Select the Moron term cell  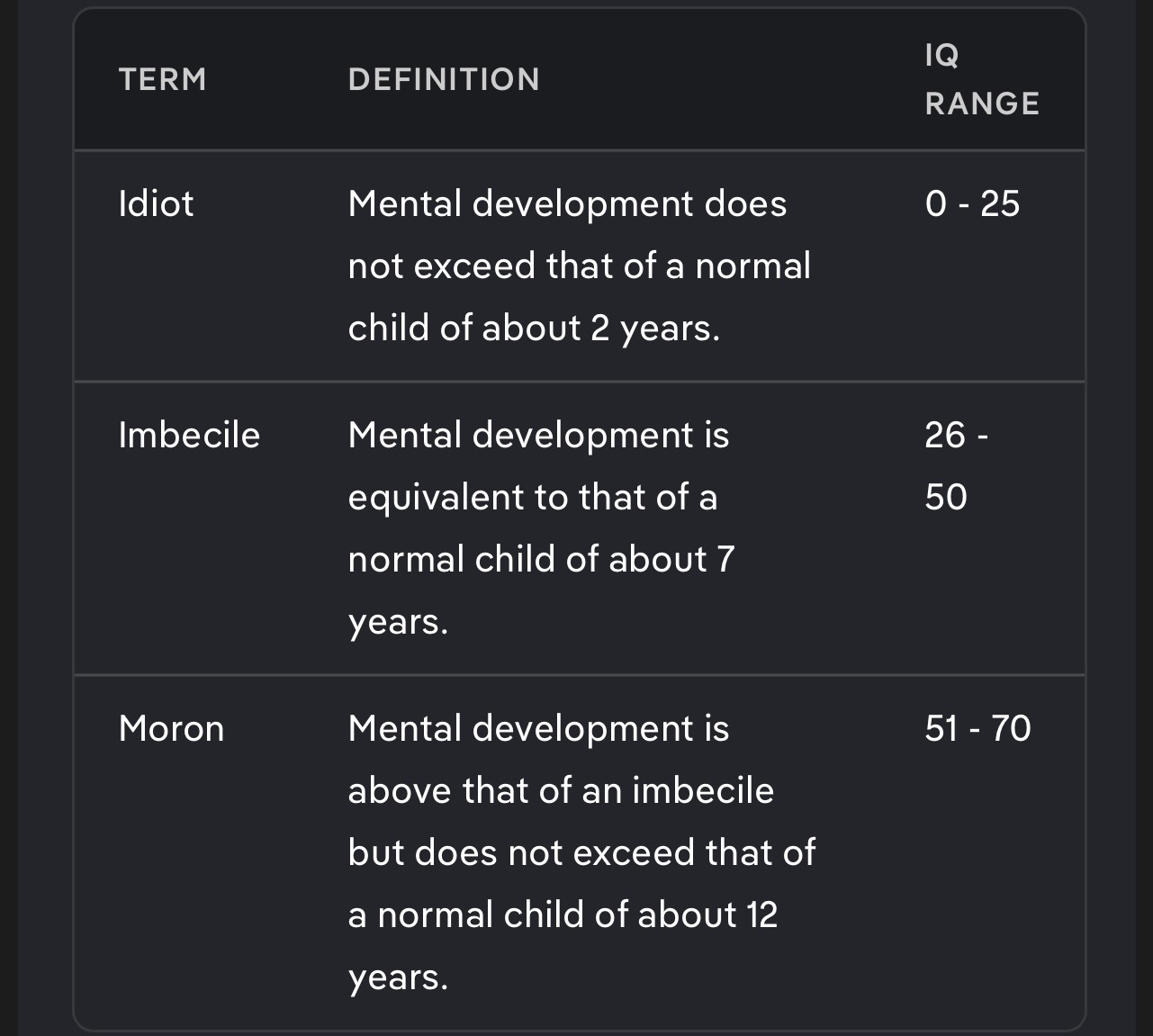[171, 728]
